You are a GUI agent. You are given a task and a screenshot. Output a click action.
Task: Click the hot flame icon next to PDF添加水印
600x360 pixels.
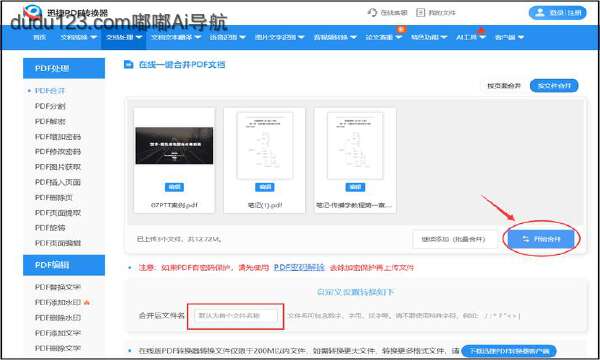tap(87, 302)
